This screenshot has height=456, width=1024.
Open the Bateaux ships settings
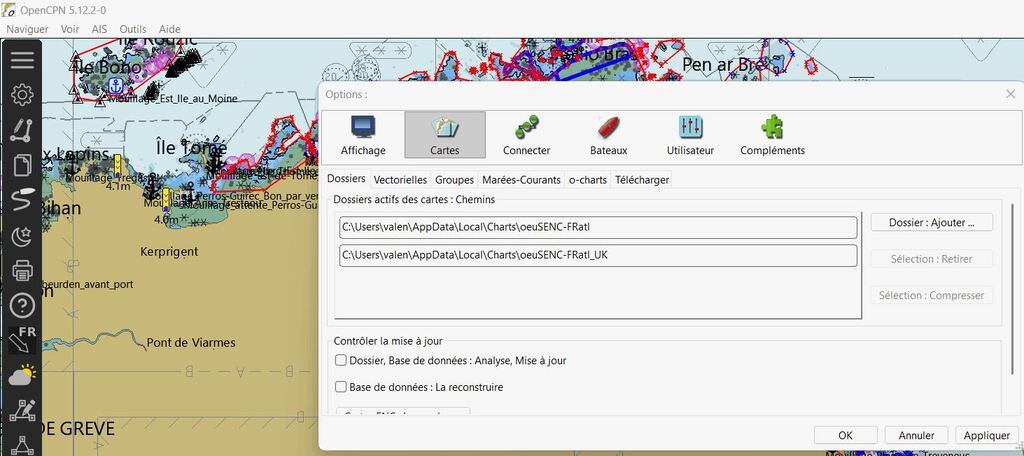tap(608, 135)
